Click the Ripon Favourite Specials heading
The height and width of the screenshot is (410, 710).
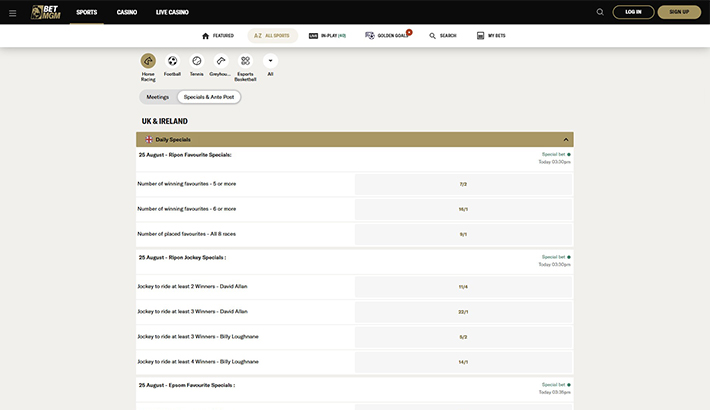coord(185,155)
